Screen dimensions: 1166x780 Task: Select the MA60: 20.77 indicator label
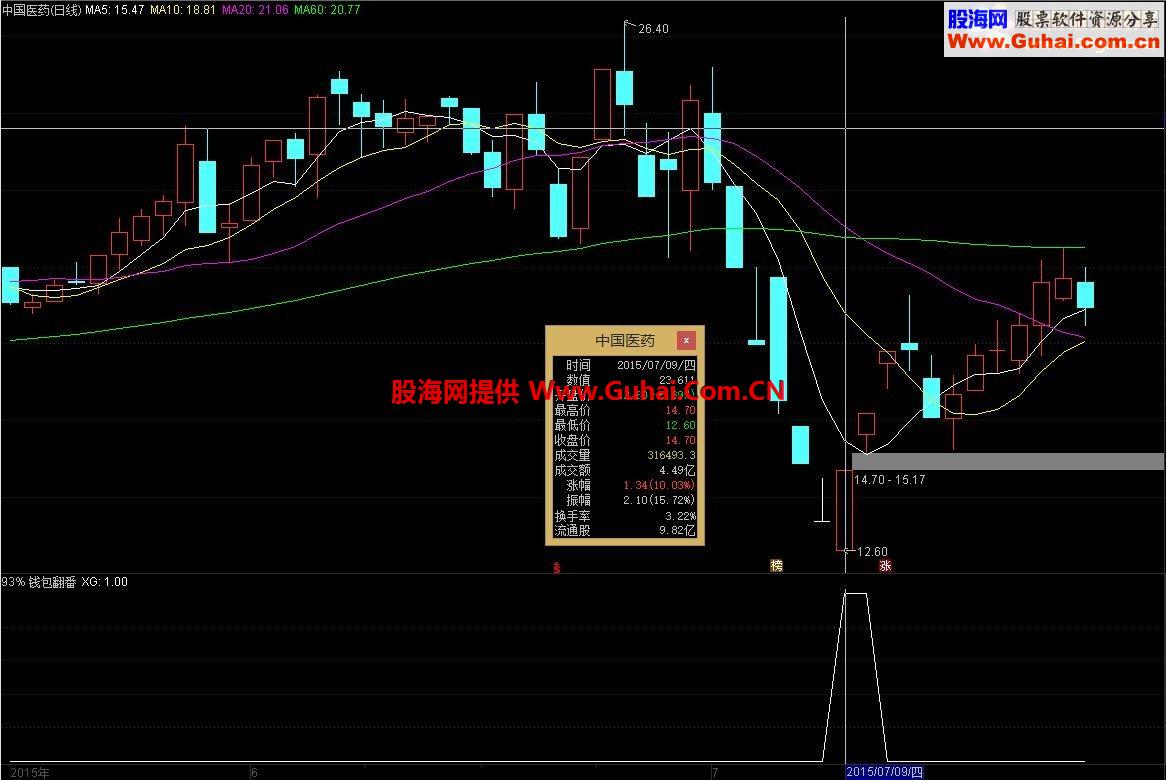click(326, 10)
